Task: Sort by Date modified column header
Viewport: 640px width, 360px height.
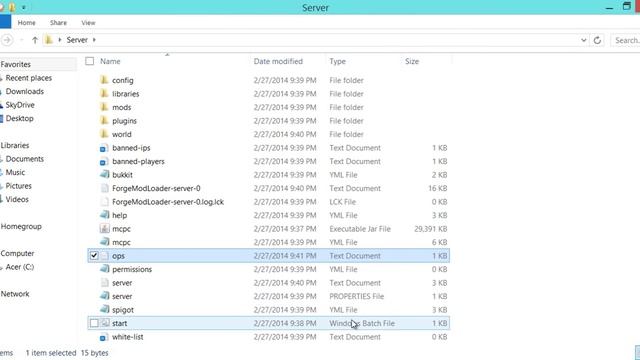Action: 278,61
